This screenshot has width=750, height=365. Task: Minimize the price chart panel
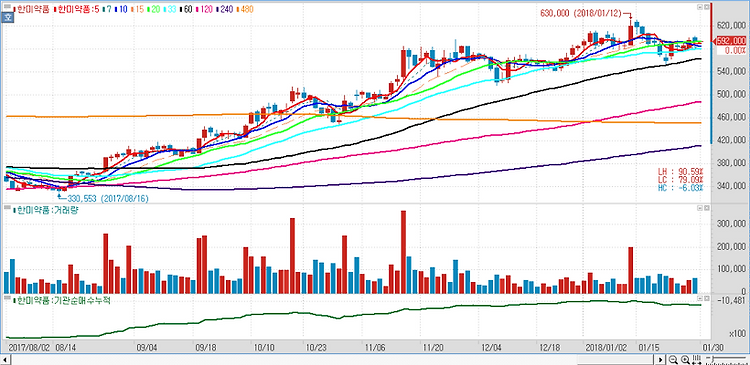[699, 8]
